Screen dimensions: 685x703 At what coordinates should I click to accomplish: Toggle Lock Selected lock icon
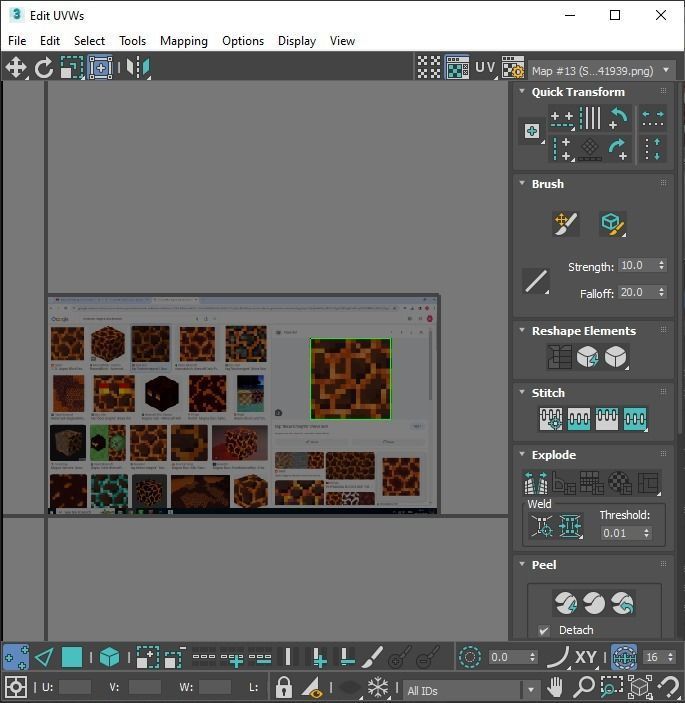(283, 687)
